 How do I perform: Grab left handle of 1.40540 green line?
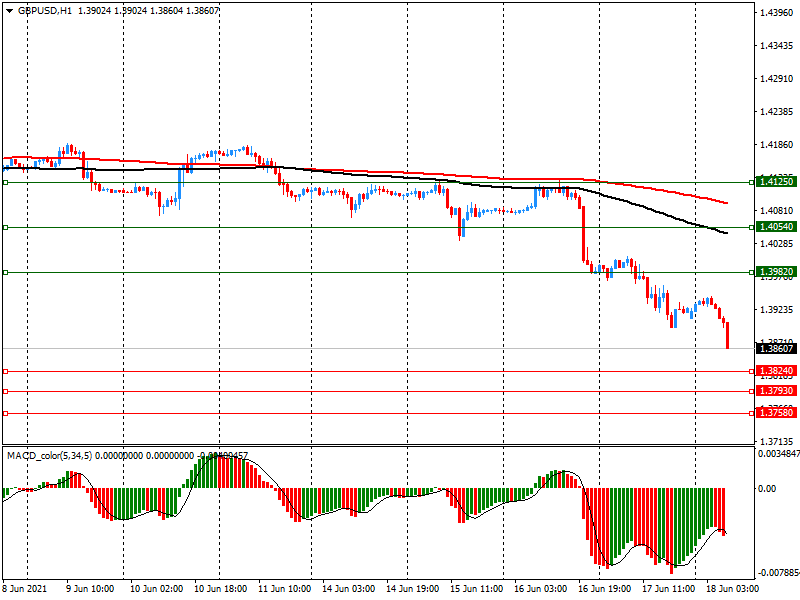[x=6, y=227]
